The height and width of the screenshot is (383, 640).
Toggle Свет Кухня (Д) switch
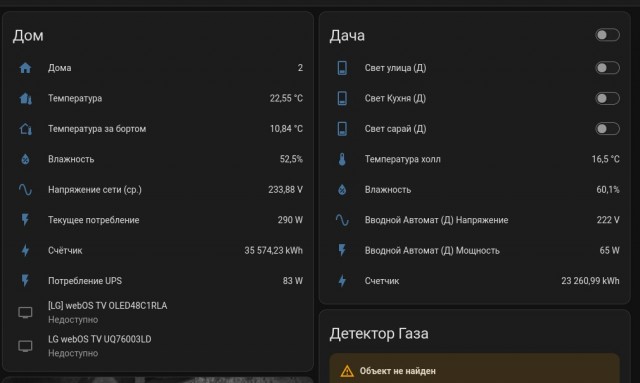pos(607,98)
